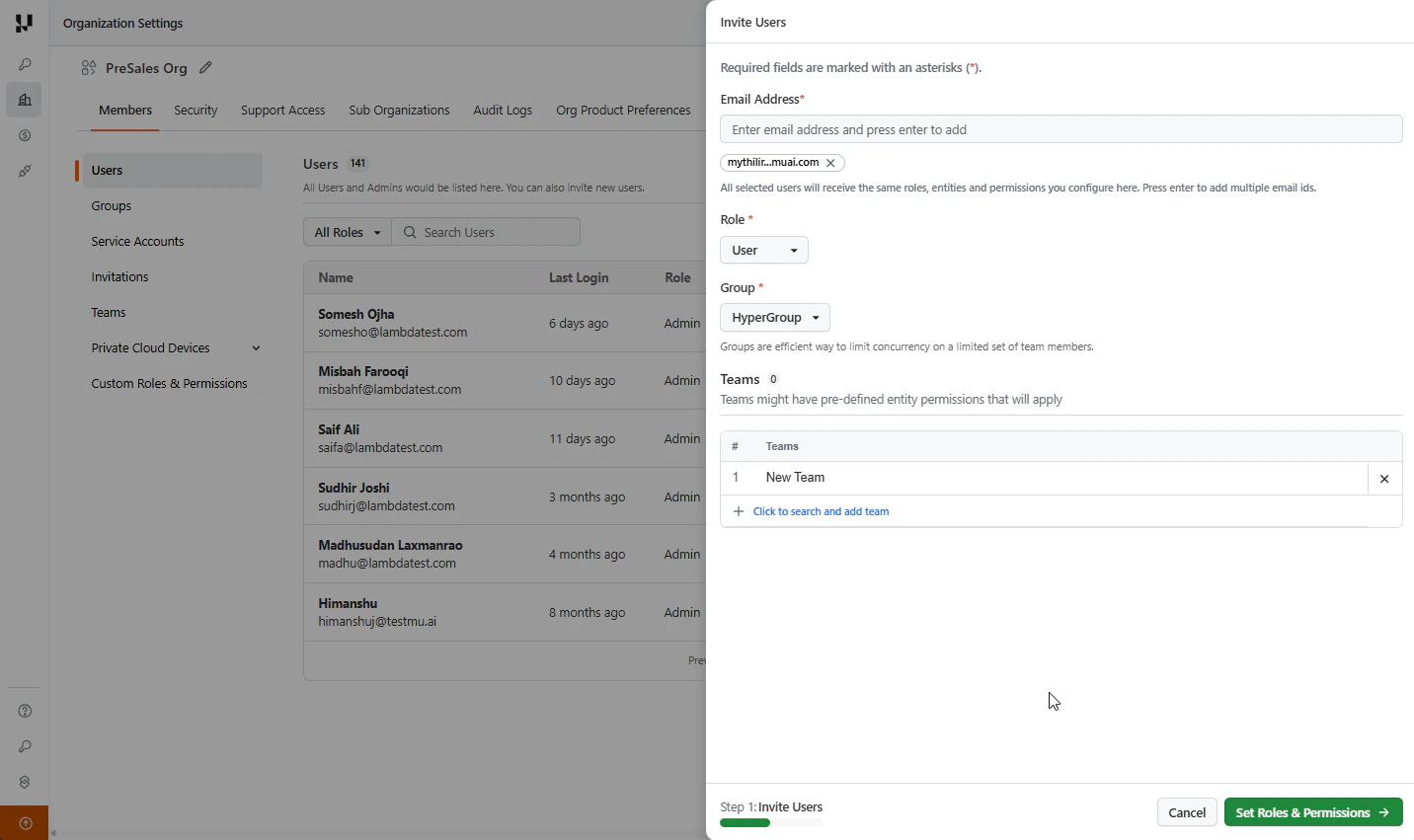Focus the Email Address input field
The height and width of the screenshot is (840, 1414).
1061,129
